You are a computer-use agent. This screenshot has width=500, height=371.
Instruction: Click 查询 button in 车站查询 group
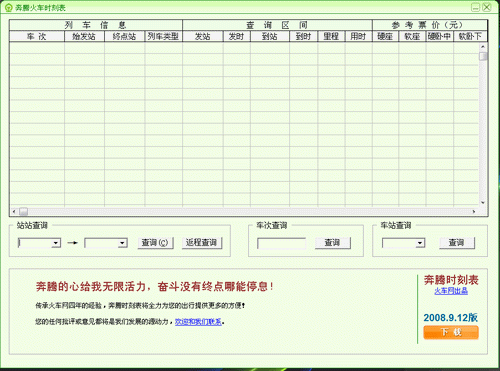click(x=456, y=243)
